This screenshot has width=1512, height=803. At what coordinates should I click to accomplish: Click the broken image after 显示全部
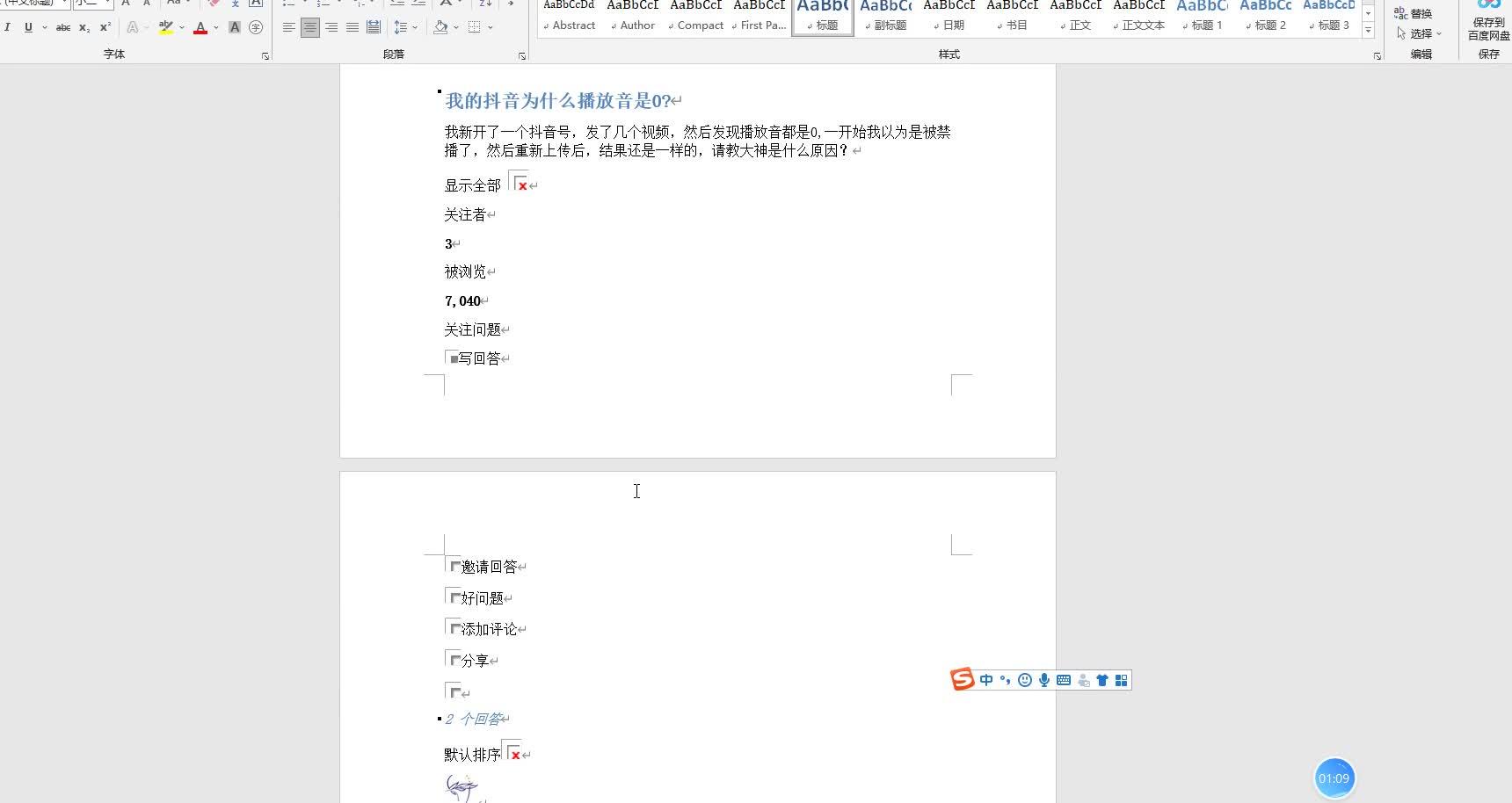520,183
